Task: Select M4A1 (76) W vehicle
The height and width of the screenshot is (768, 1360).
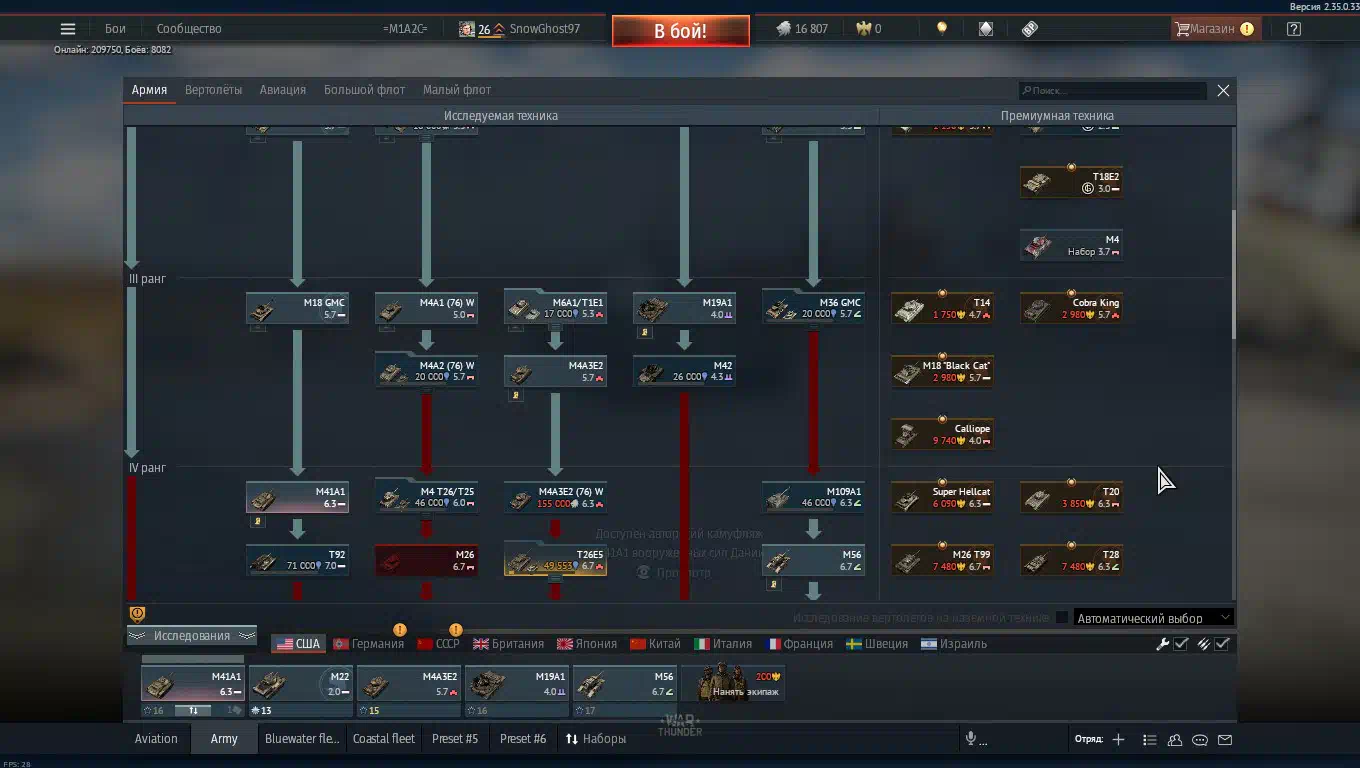Action: click(x=426, y=308)
